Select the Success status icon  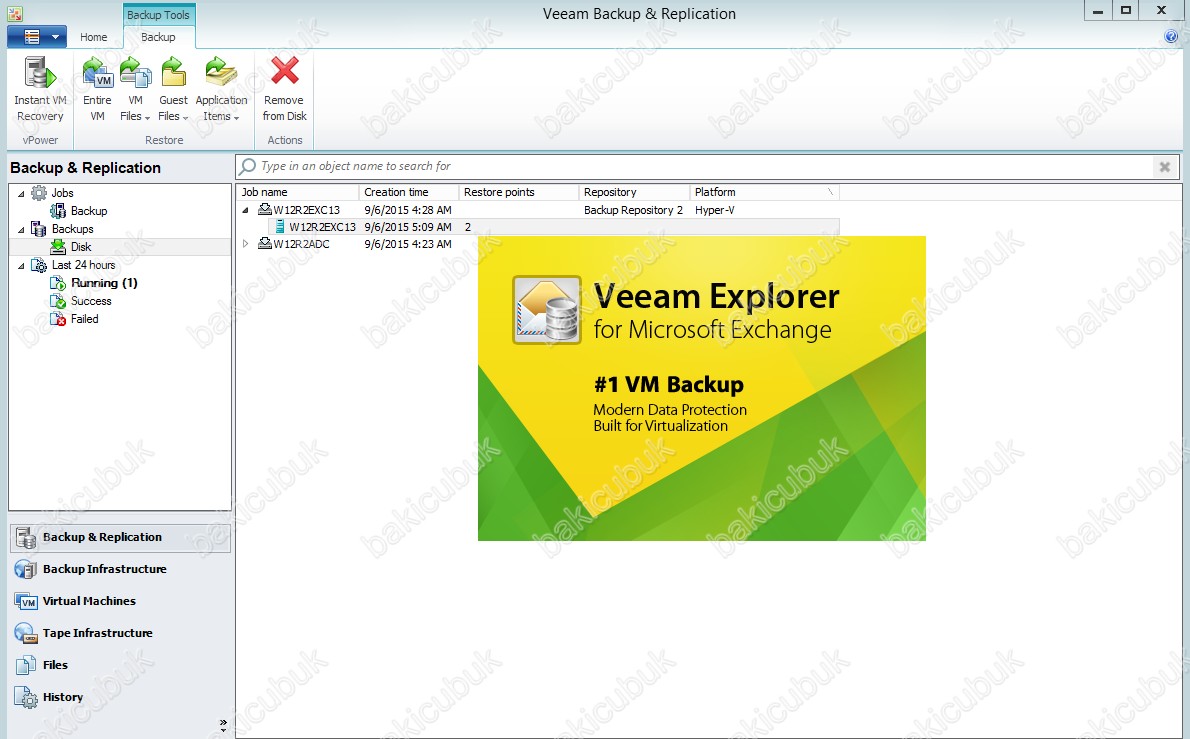58,301
